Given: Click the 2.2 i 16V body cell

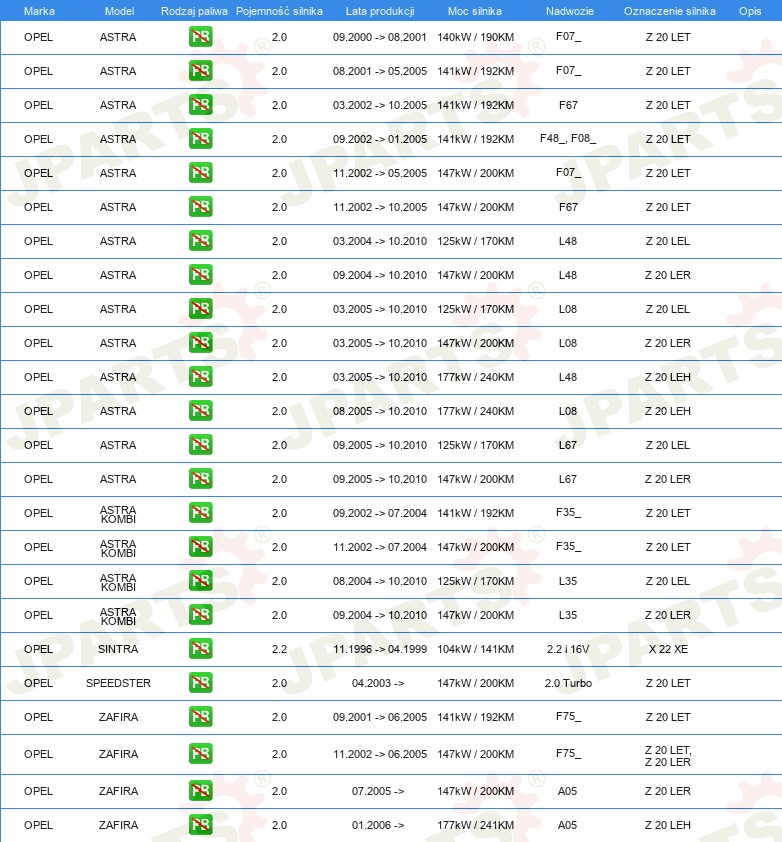Looking at the screenshot, I should 568,649.
